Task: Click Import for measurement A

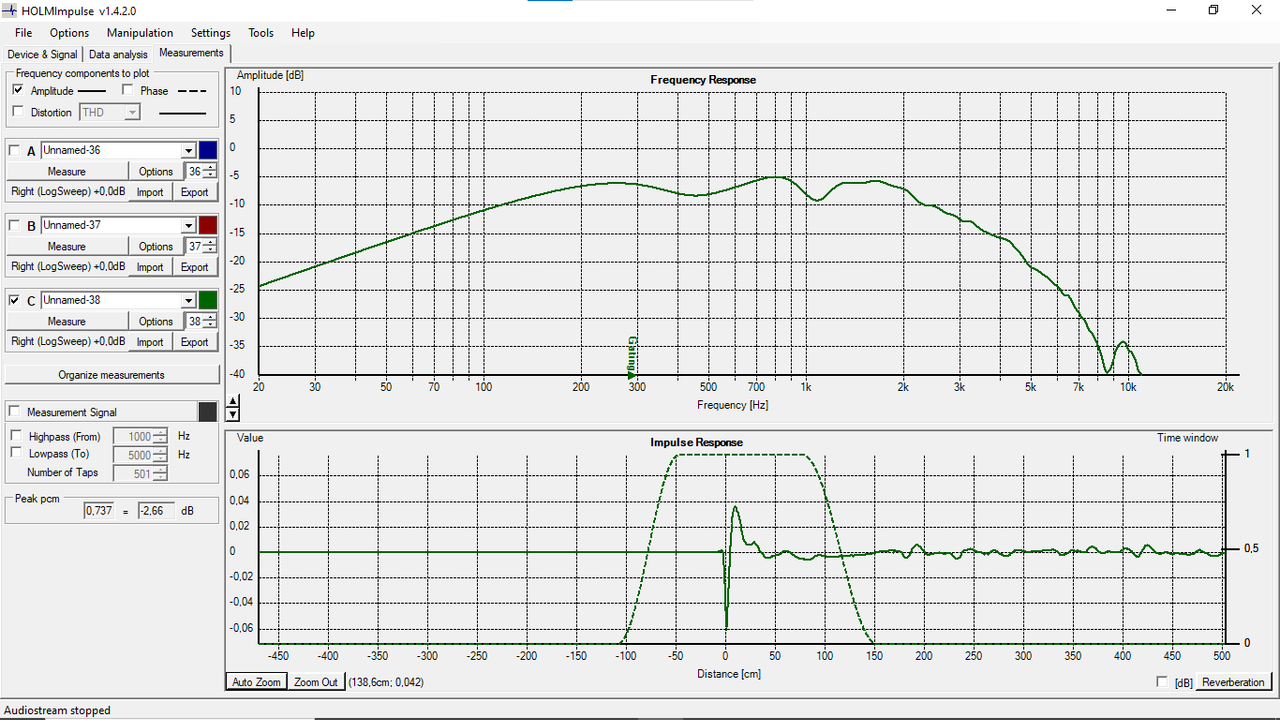Action: coord(150,192)
